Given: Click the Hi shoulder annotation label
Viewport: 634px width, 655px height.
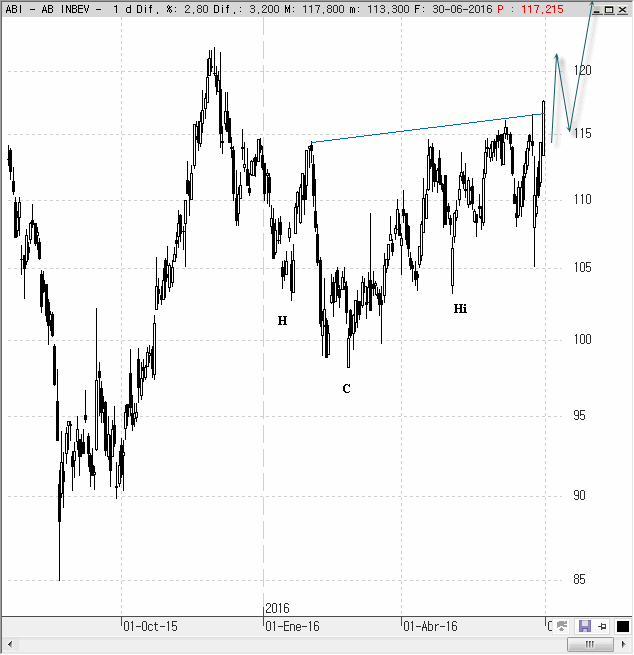Looking at the screenshot, I should pyautogui.click(x=460, y=309).
